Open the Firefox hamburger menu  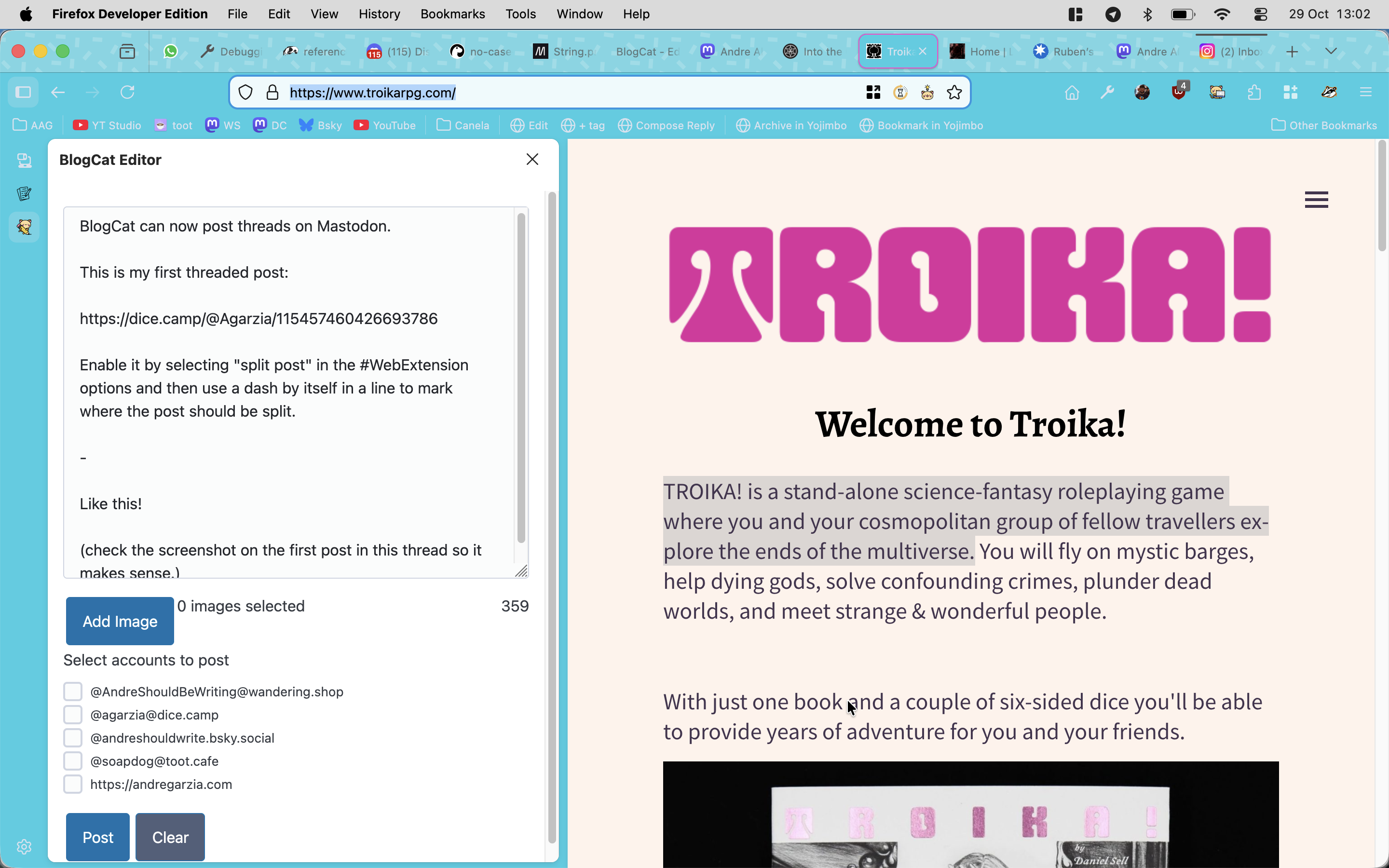pyautogui.click(x=1366, y=92)
